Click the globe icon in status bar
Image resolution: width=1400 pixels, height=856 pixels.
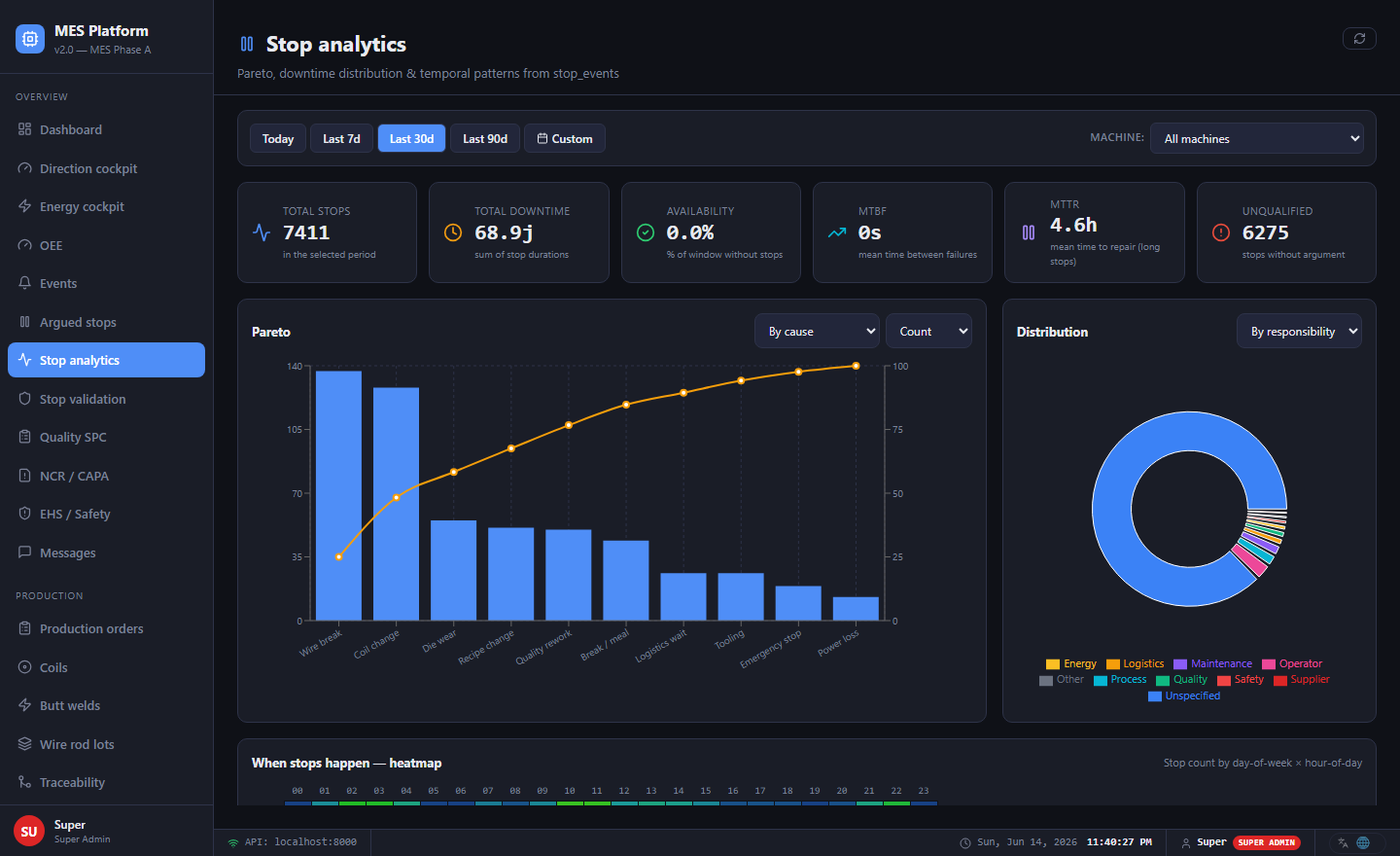(1363, 842)
